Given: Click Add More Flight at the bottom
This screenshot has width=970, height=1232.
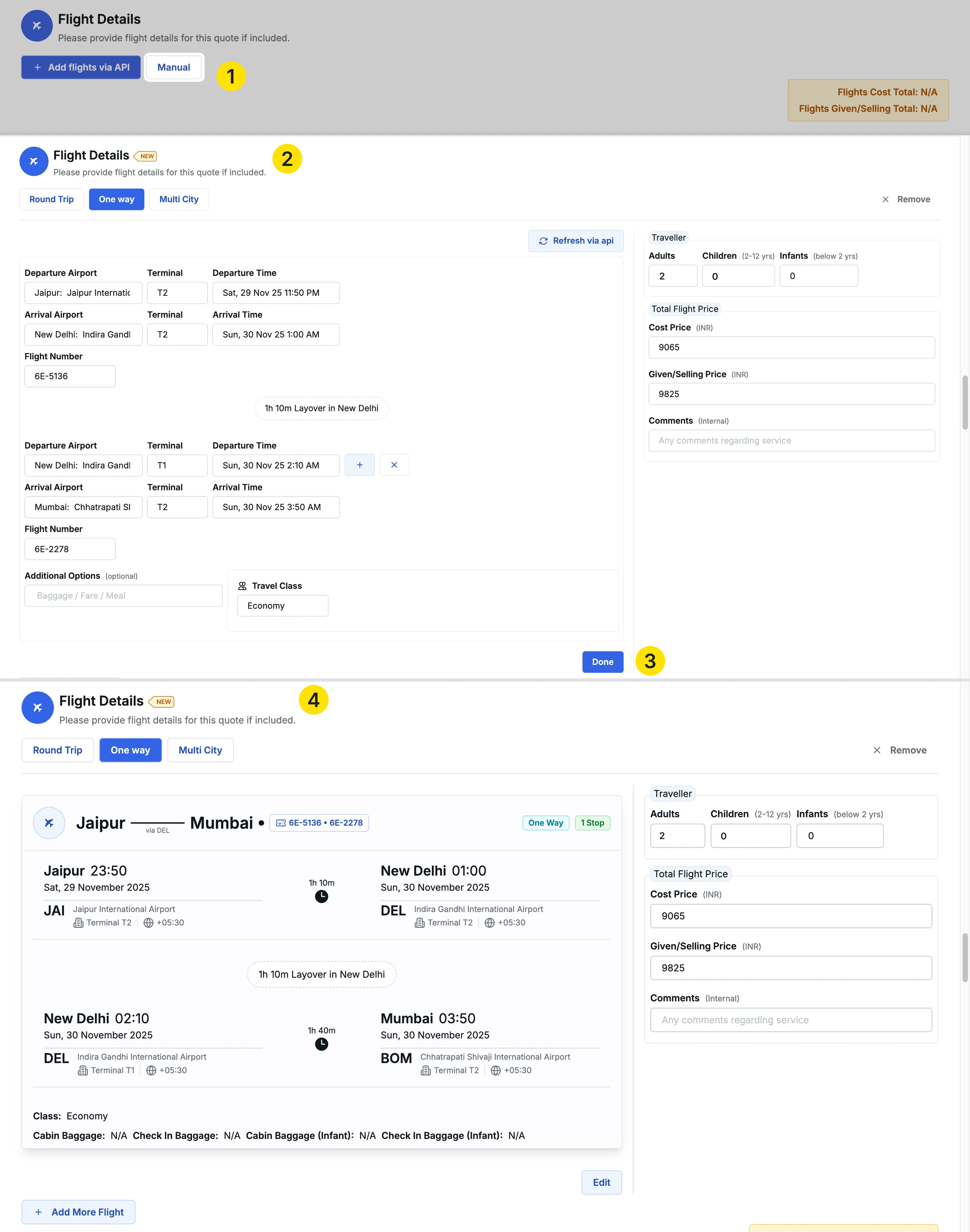Looking at the screenshot, I should pos(78,1212).
